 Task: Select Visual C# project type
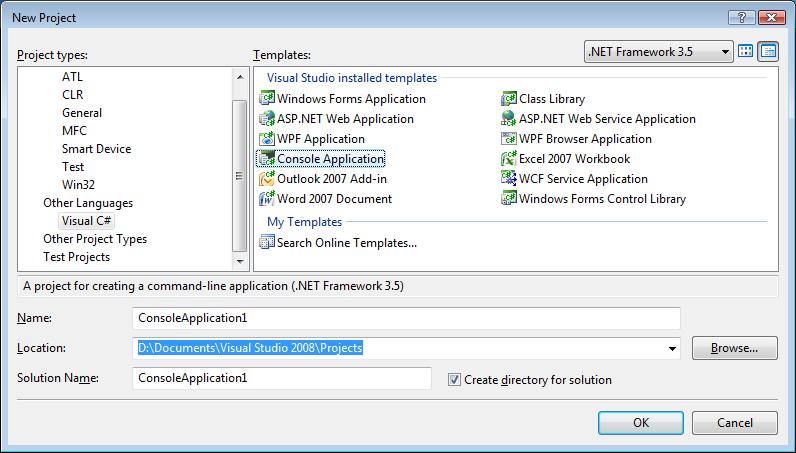coord(86,221)
